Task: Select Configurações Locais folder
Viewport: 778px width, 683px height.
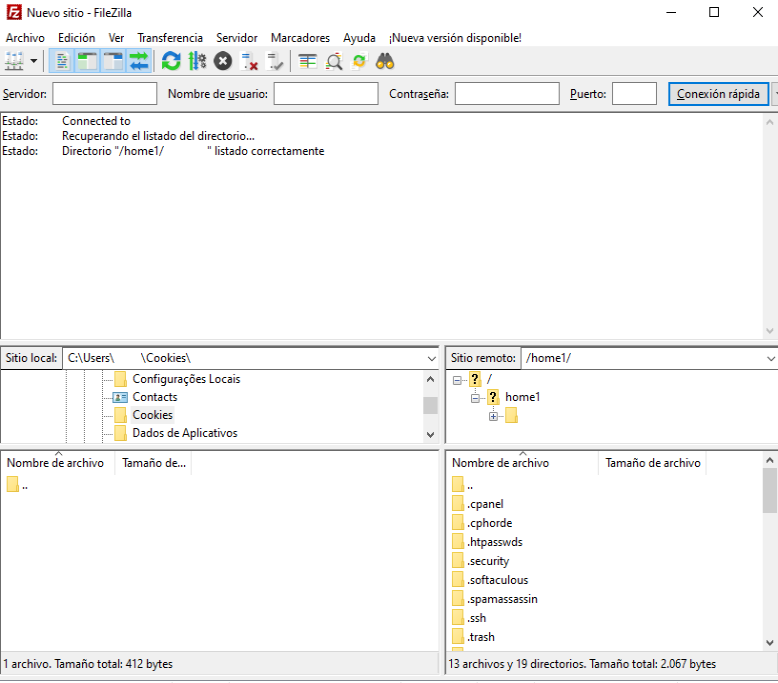Action: click(x=186, y=379)
